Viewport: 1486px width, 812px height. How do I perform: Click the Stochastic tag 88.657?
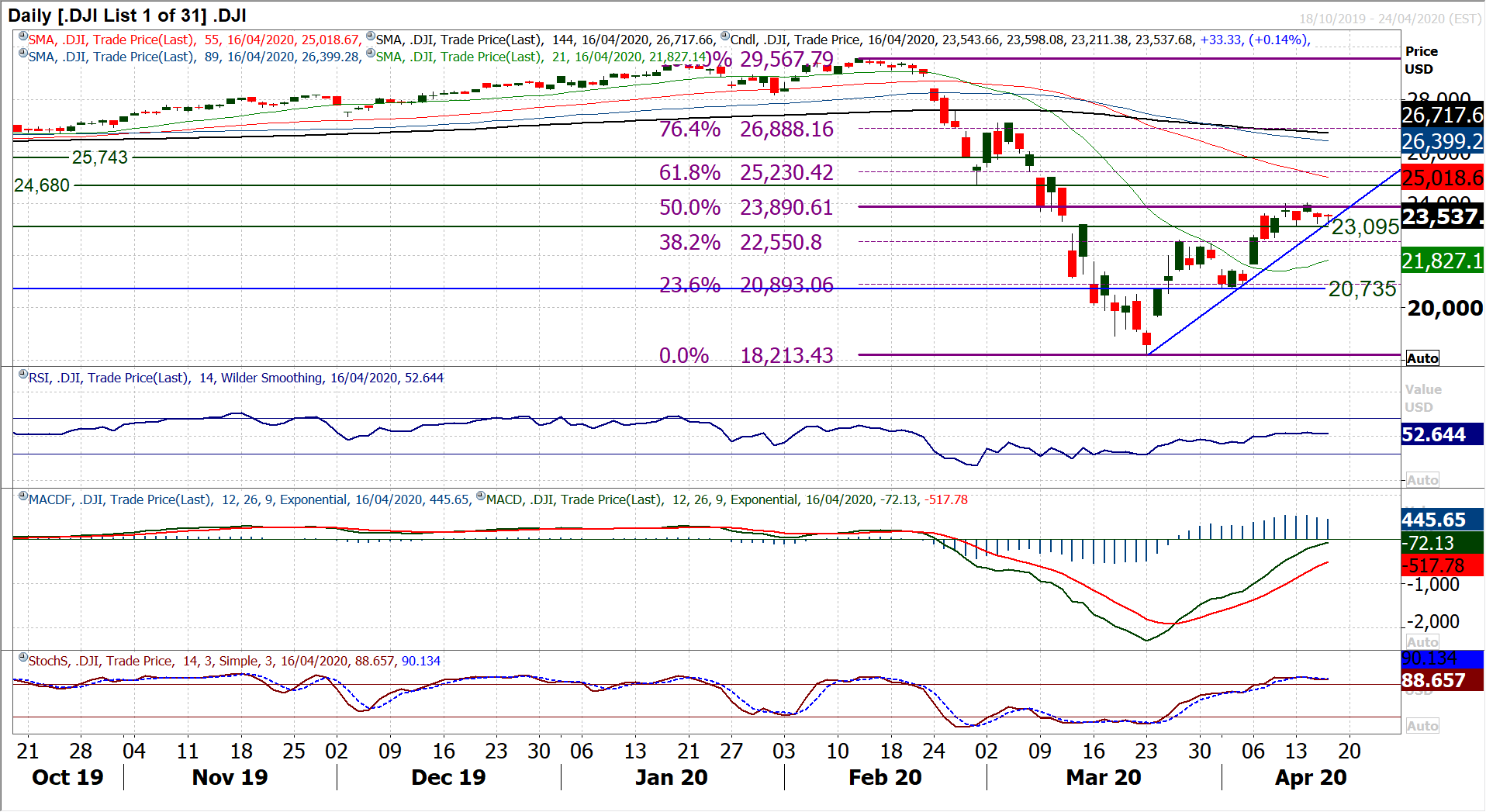coord(1443,680)
